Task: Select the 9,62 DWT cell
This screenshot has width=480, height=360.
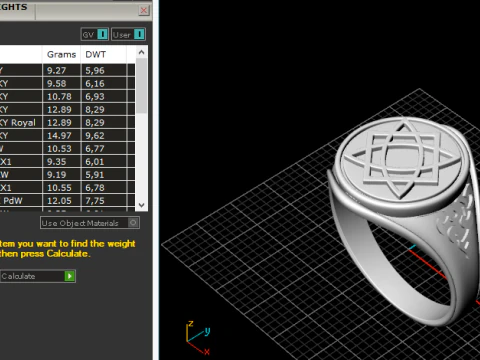Action: click(104, 135)
